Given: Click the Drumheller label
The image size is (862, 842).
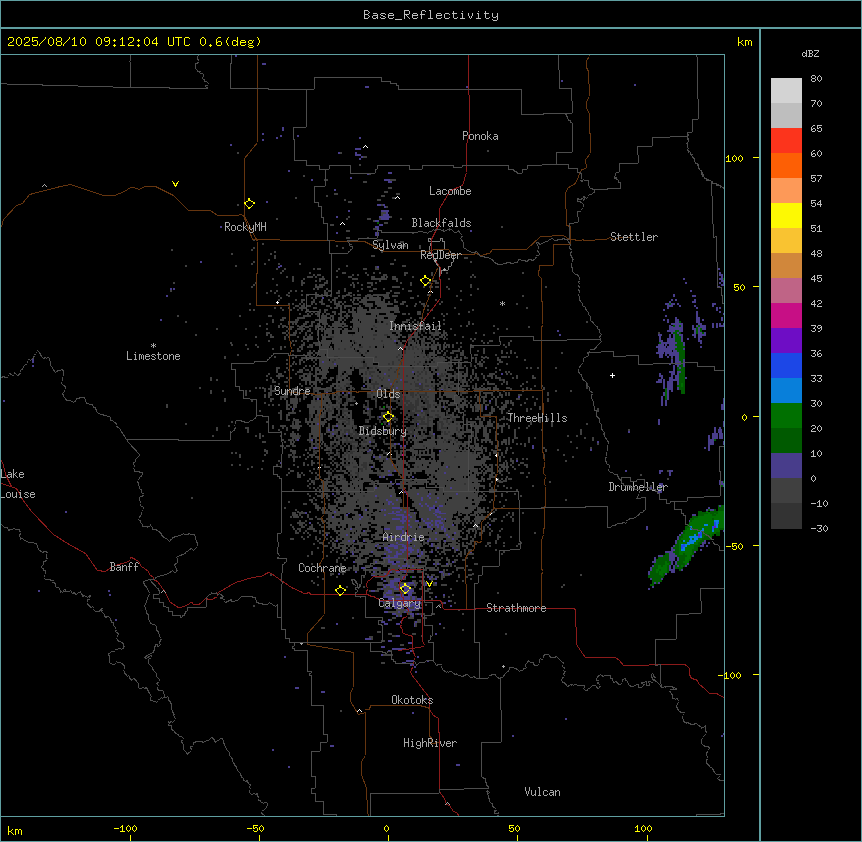Looking at the screenshot, I should point(638,487).
